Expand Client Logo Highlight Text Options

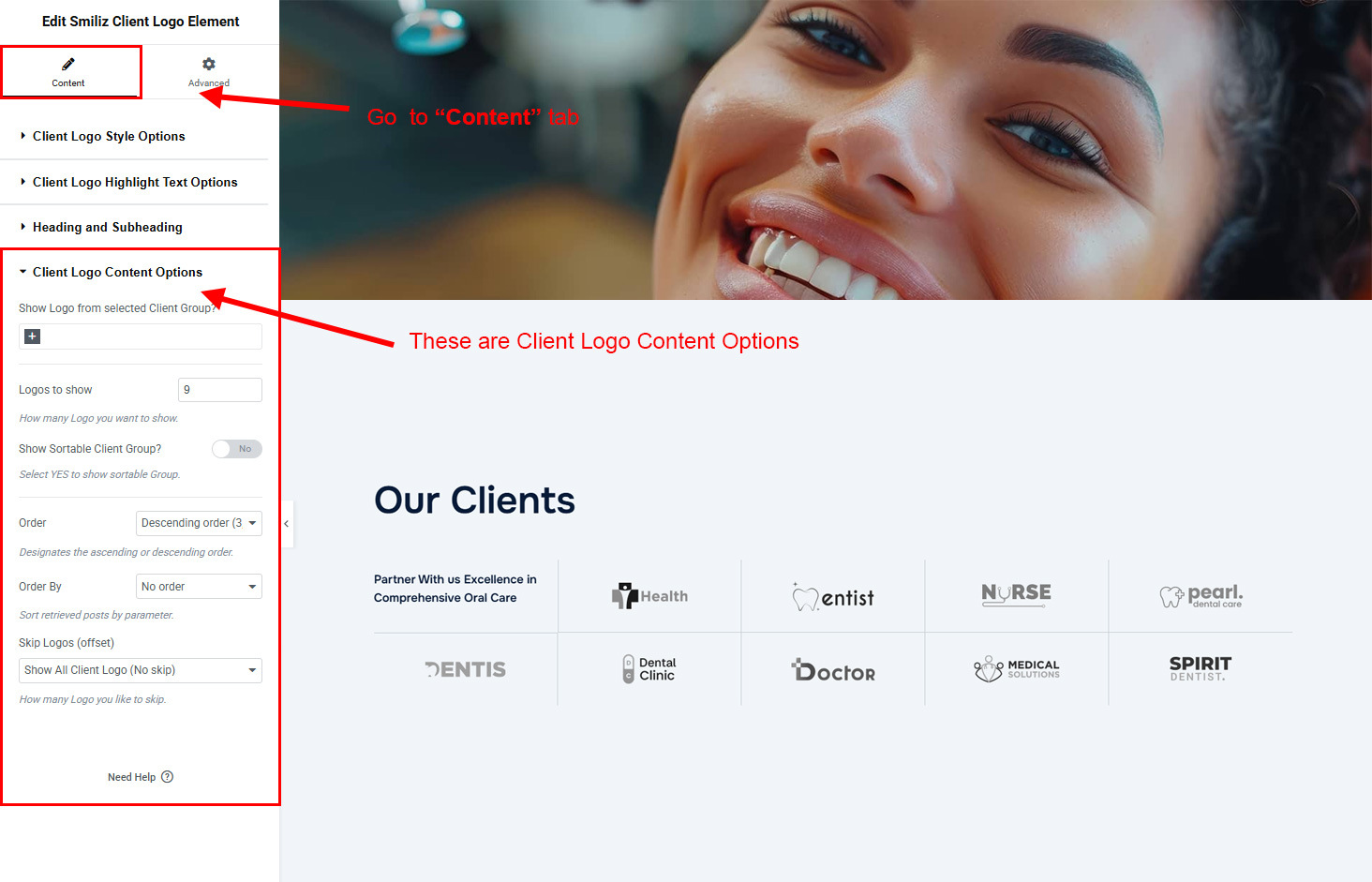point(135,182)
